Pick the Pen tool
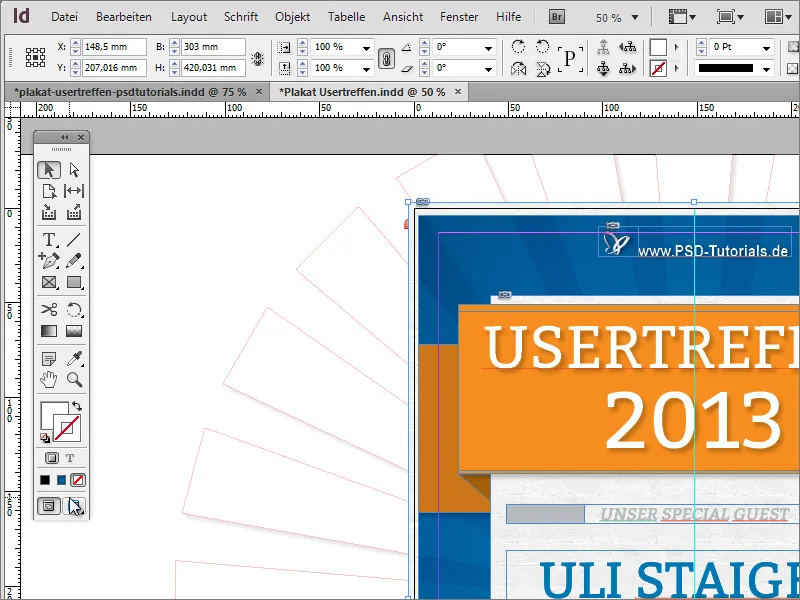Image resolution: width=800 pixels, height=600 pixels. coord(49,261)
